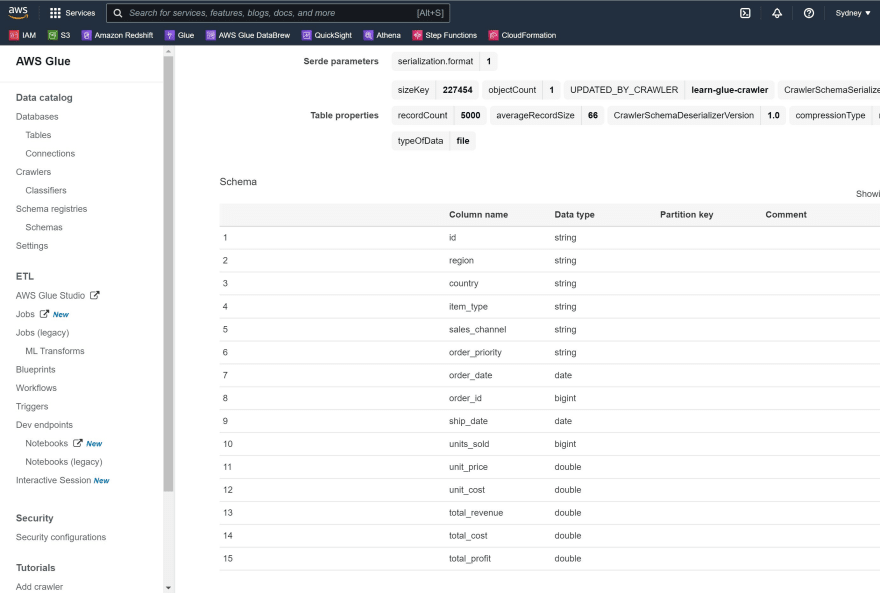This screenshot has height=593, width=880.
Task: Click the averageRecordSize property
Action: [x=535, y=116]
